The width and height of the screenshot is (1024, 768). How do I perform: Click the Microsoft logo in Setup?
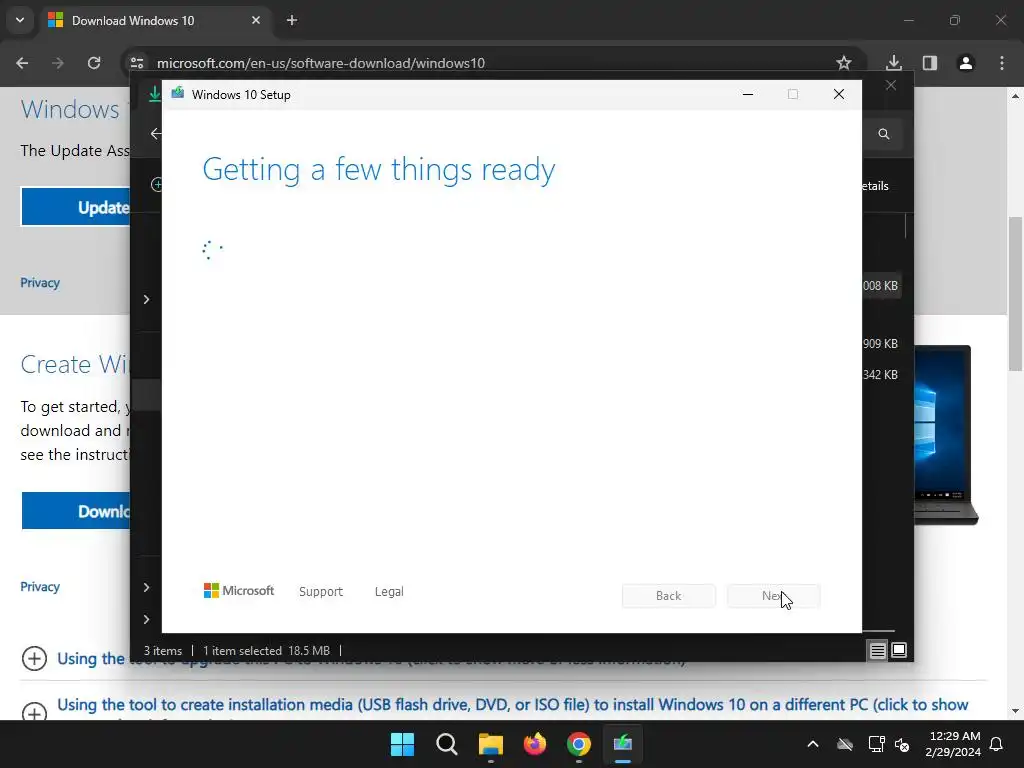(239, 591)
